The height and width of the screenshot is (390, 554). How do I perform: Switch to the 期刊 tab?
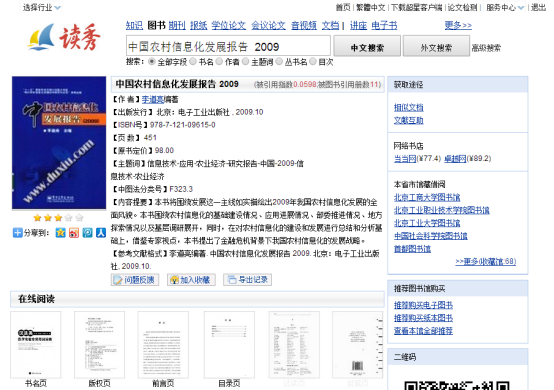tap(177, 25)
